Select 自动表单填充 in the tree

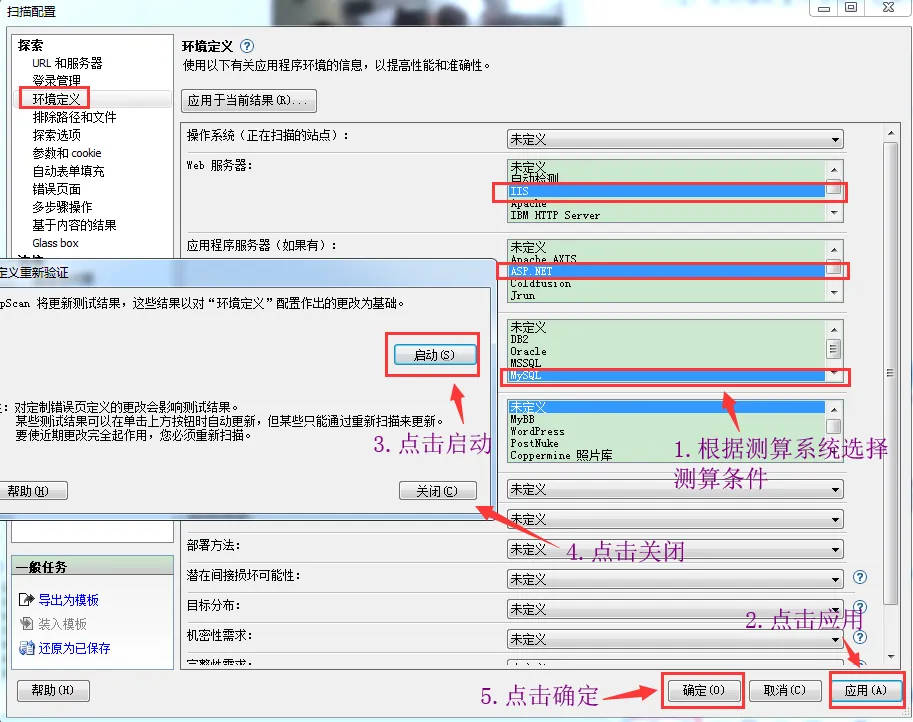69,171
